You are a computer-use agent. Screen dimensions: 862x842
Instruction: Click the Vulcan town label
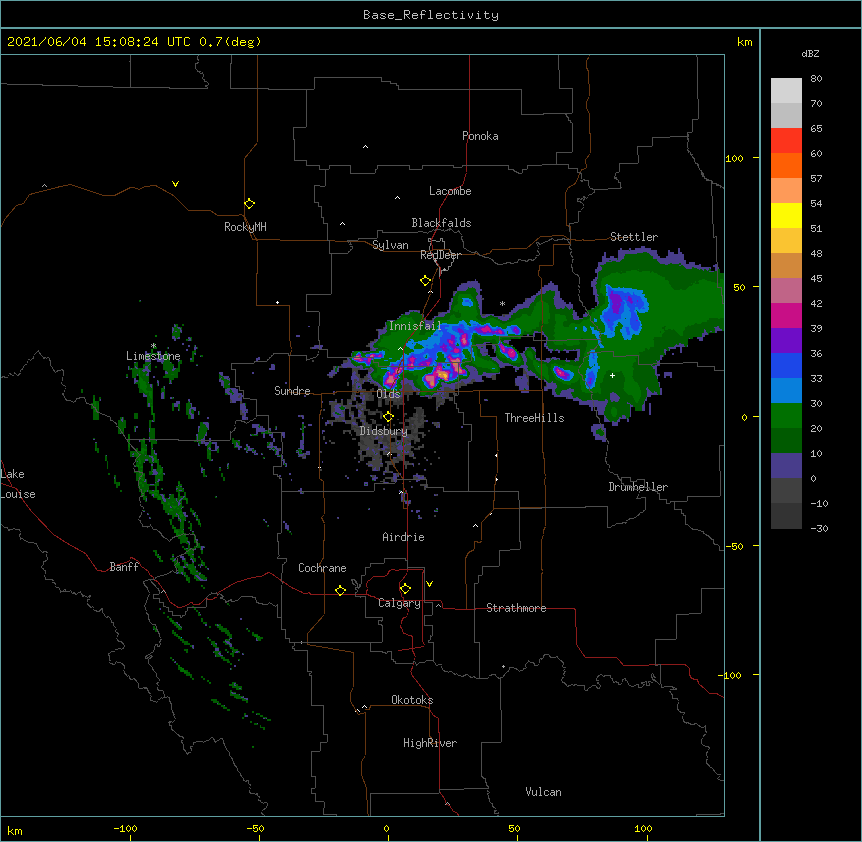pos(543,792)
